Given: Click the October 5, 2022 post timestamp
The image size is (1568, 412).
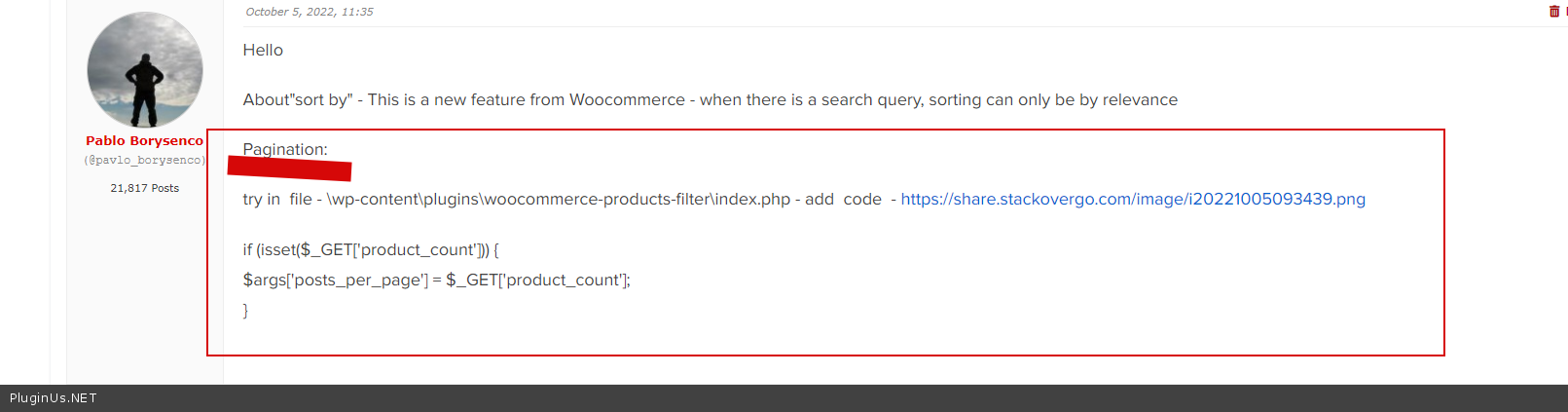Looking at the screenshot, I should pos(309,12).
